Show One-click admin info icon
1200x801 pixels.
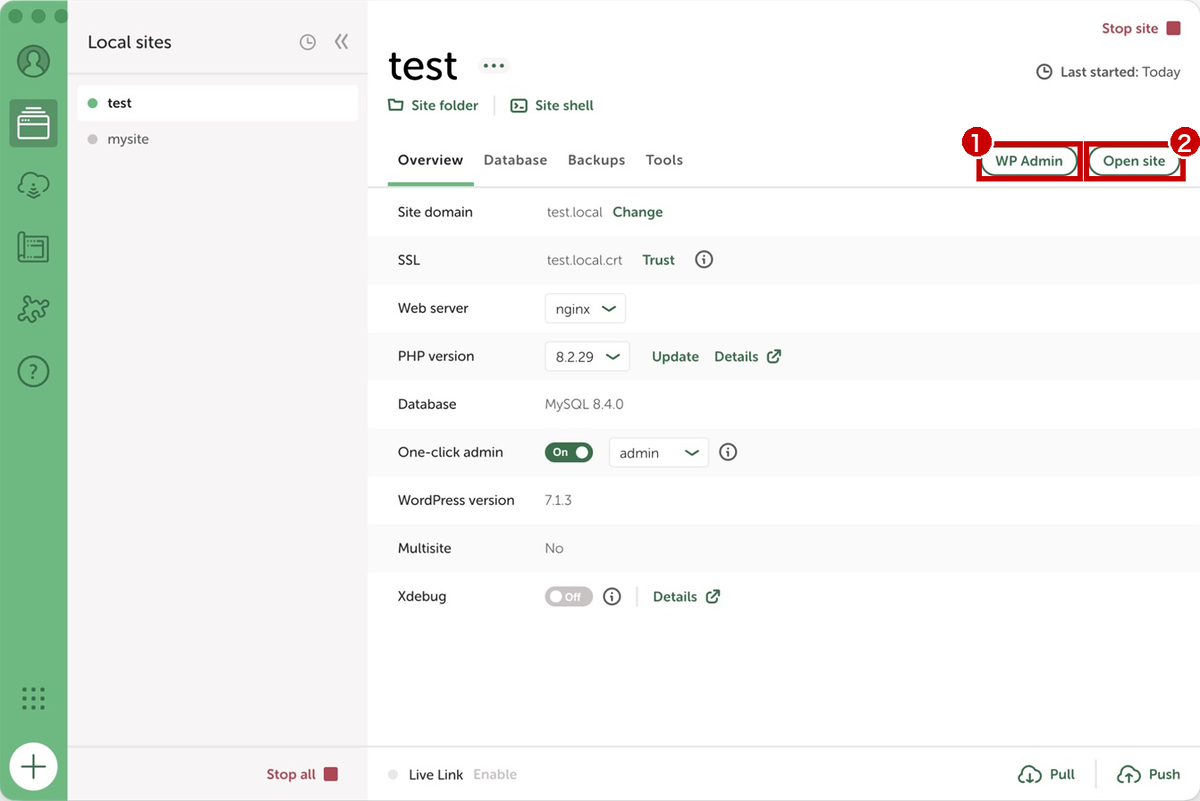pos(728,452)
